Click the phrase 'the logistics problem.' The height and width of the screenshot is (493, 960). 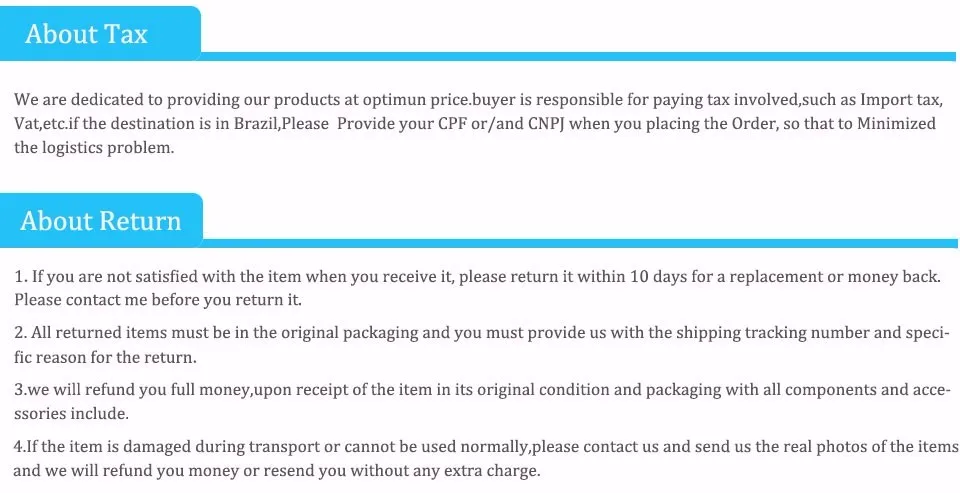[x=94, y=148]
